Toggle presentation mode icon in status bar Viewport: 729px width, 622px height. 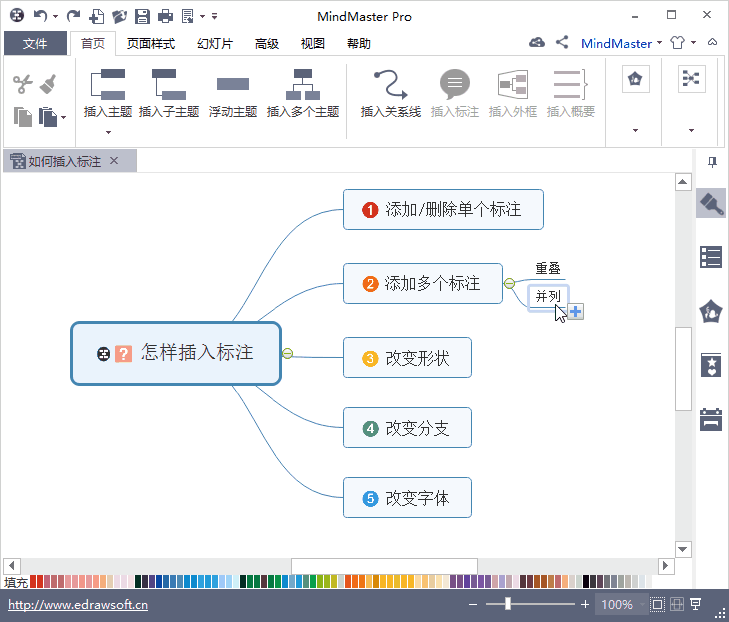(x=696, y=604)
